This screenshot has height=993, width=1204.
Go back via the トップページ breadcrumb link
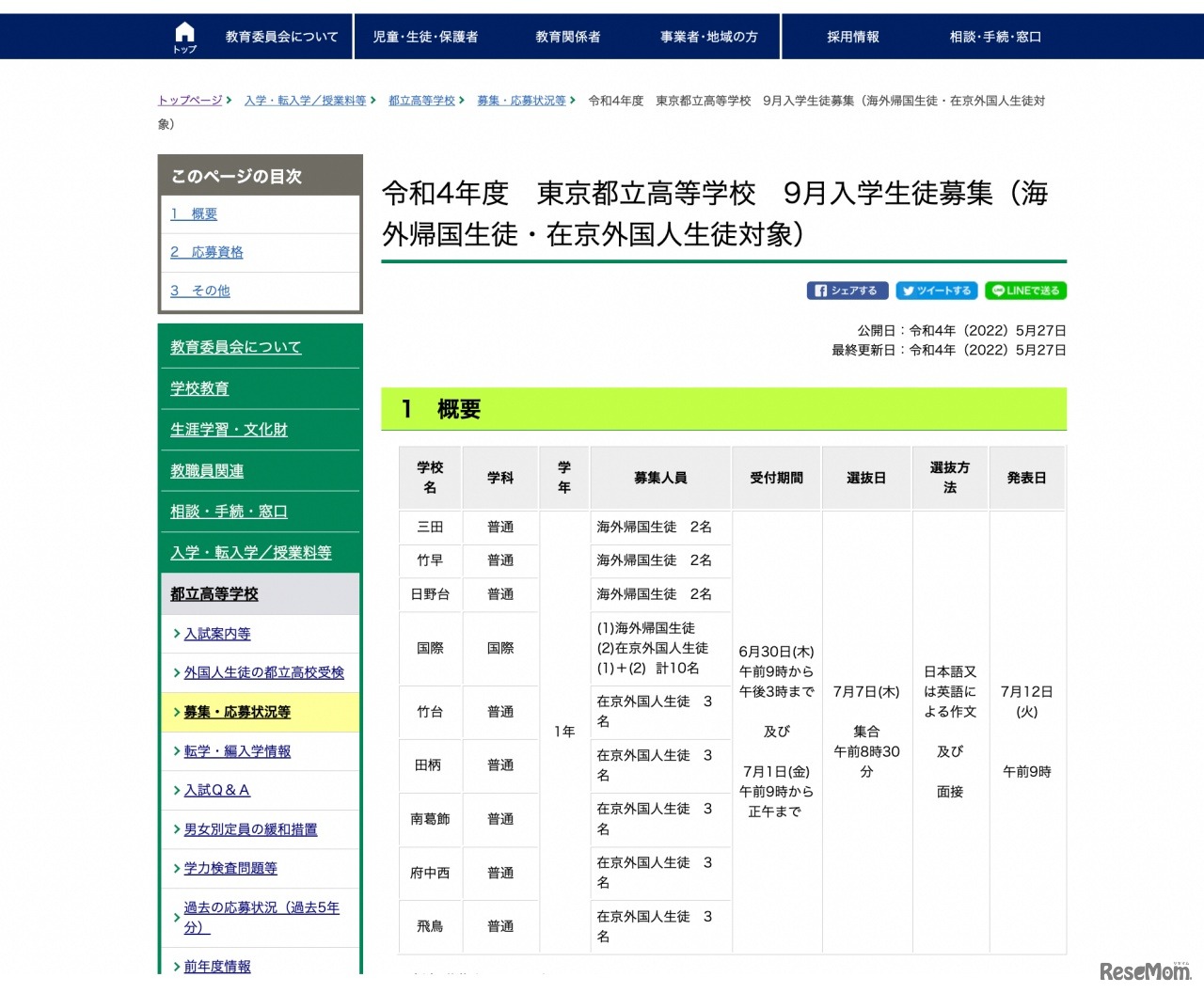tap(188, 99)
